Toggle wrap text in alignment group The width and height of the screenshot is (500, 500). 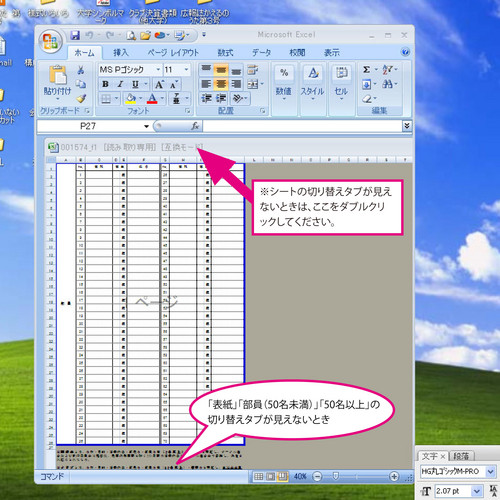point(253,70)
